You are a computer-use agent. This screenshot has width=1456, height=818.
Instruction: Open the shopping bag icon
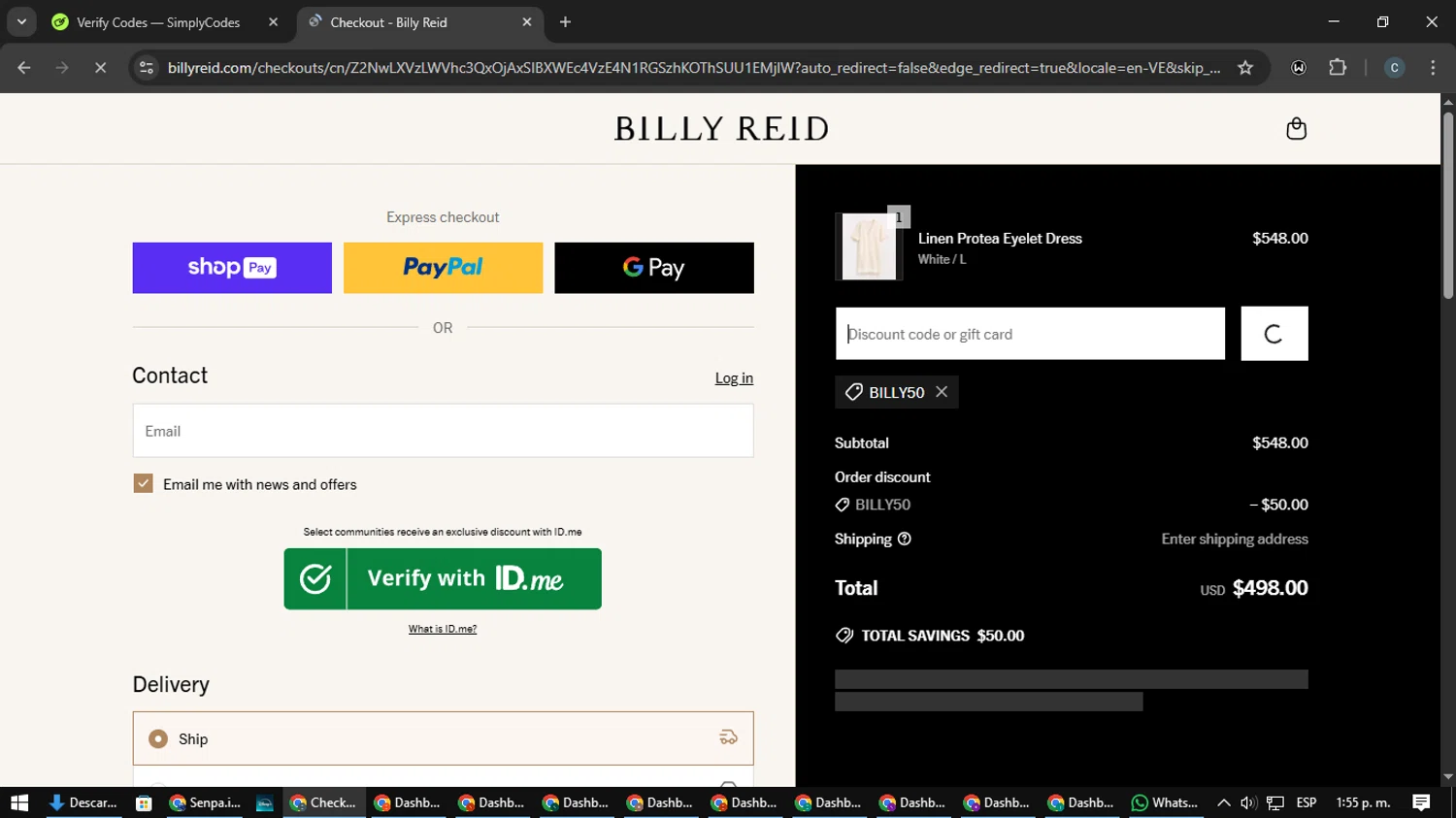[x=1296, y=129]
